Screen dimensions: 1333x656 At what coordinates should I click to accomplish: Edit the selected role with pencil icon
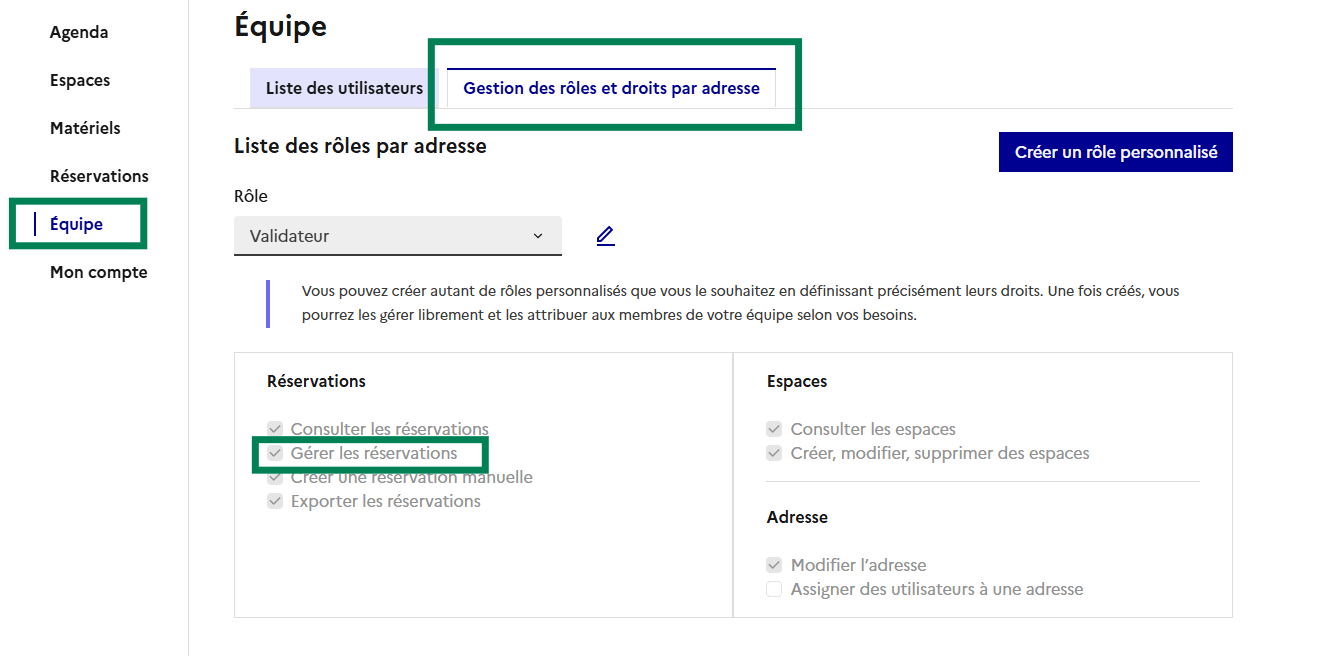pyautogui.click(x=605, y=236)
